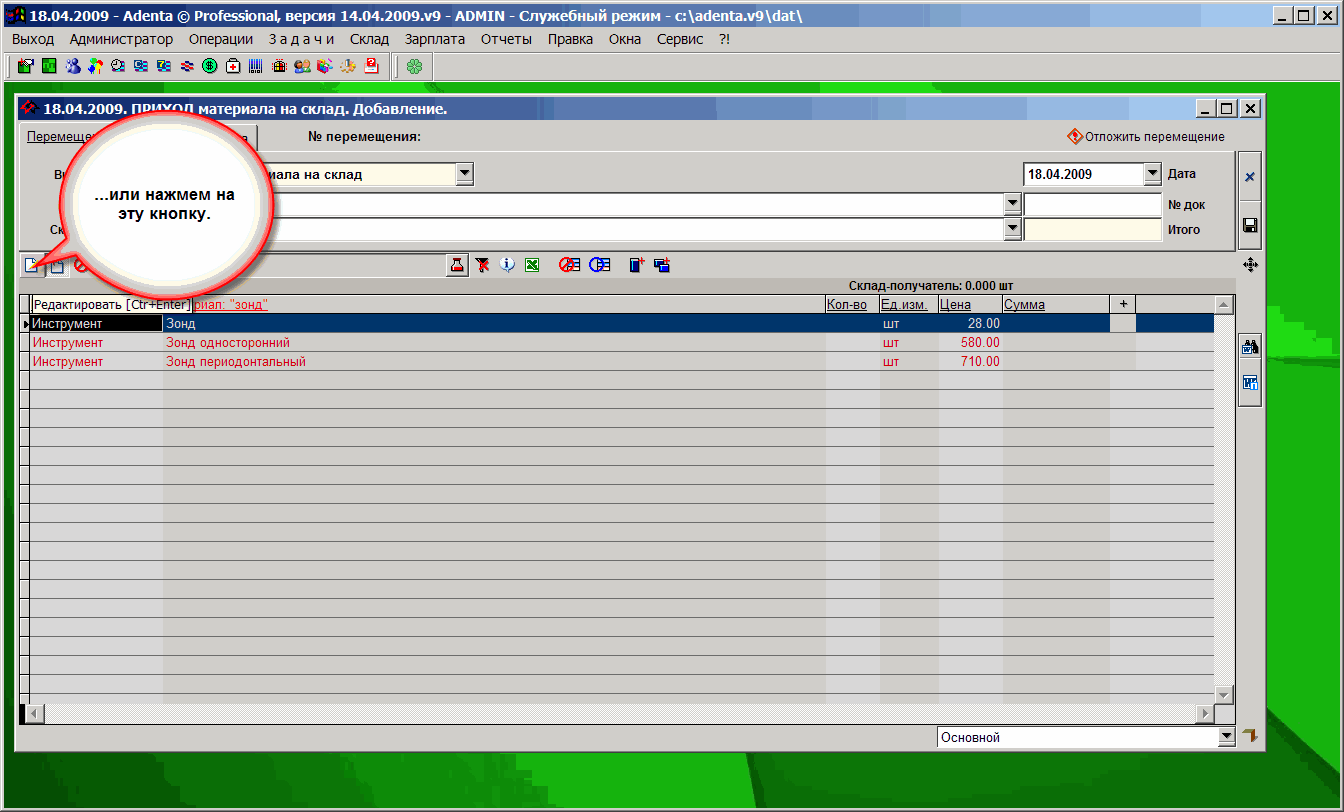Viewport: 1344px width, 812px height.
Task: Click the red flask icon in grid toolbar
Action: 457,265
